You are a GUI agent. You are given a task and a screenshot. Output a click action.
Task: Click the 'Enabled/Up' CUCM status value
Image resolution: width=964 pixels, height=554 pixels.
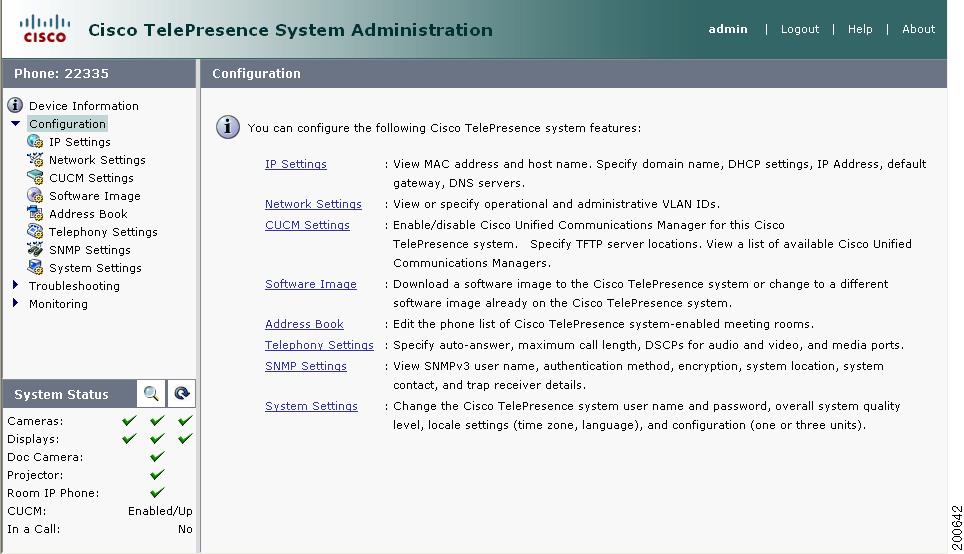[160, 511]
